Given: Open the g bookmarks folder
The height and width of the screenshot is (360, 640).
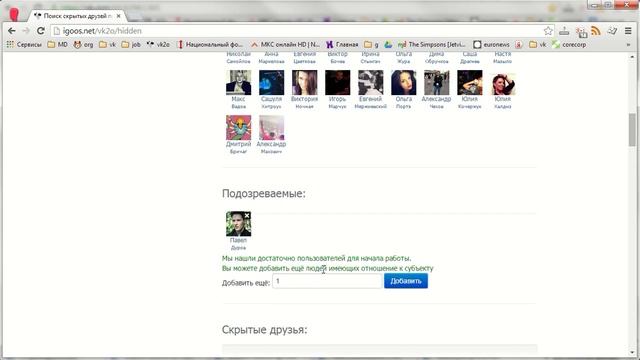Looking at the screenshot, I should tap(371, 44).
